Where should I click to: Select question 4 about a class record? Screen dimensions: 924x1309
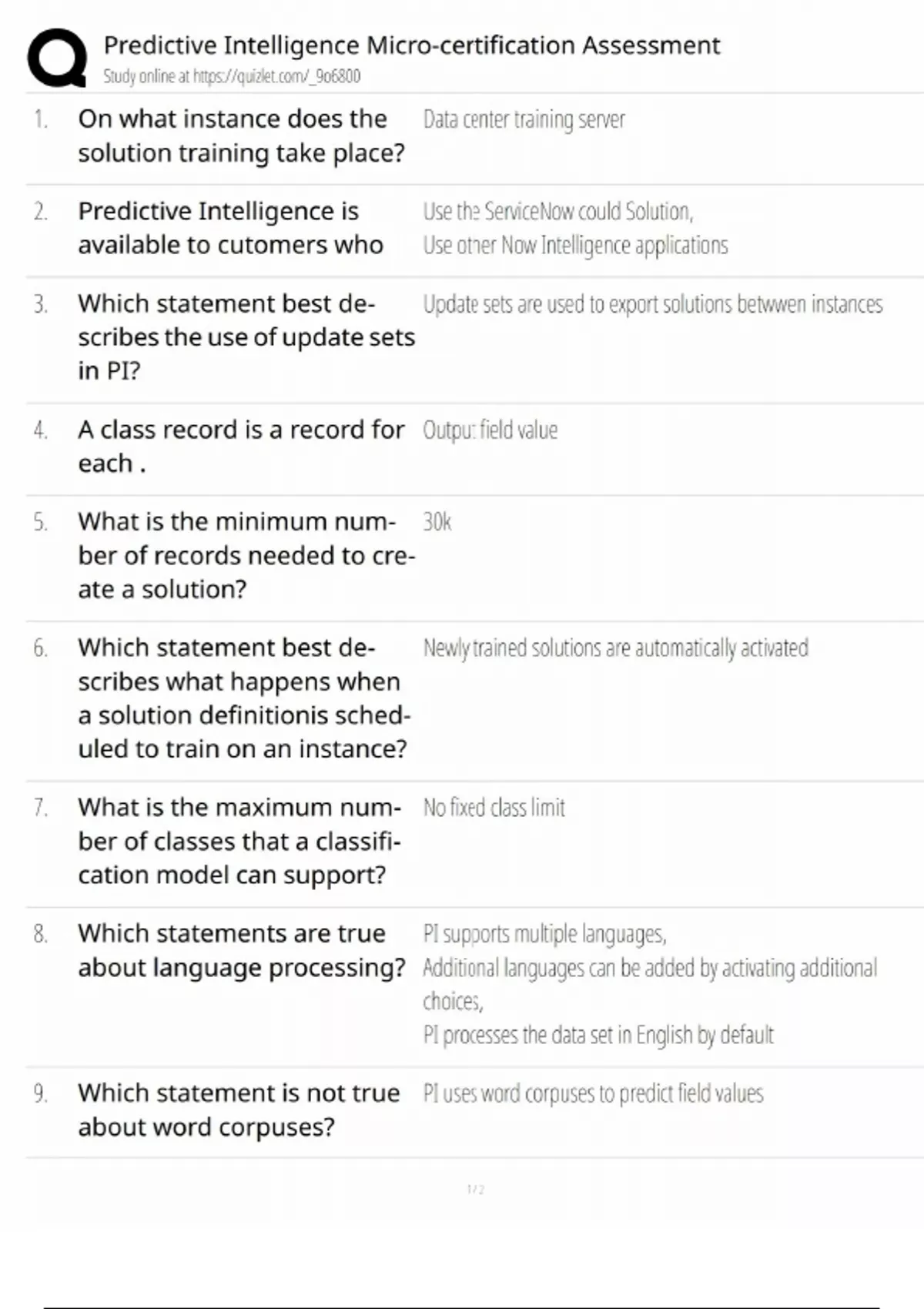tap(240, 447)
